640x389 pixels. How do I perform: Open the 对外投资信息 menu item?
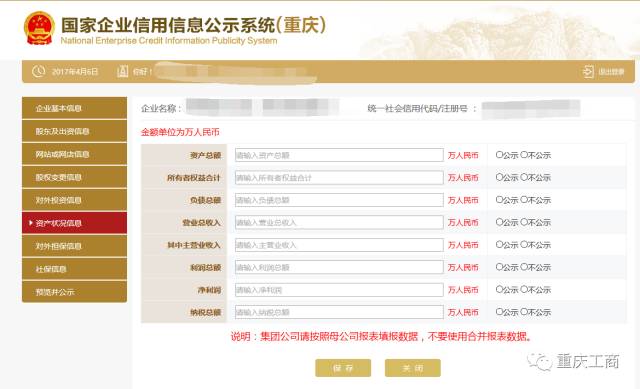74,200
